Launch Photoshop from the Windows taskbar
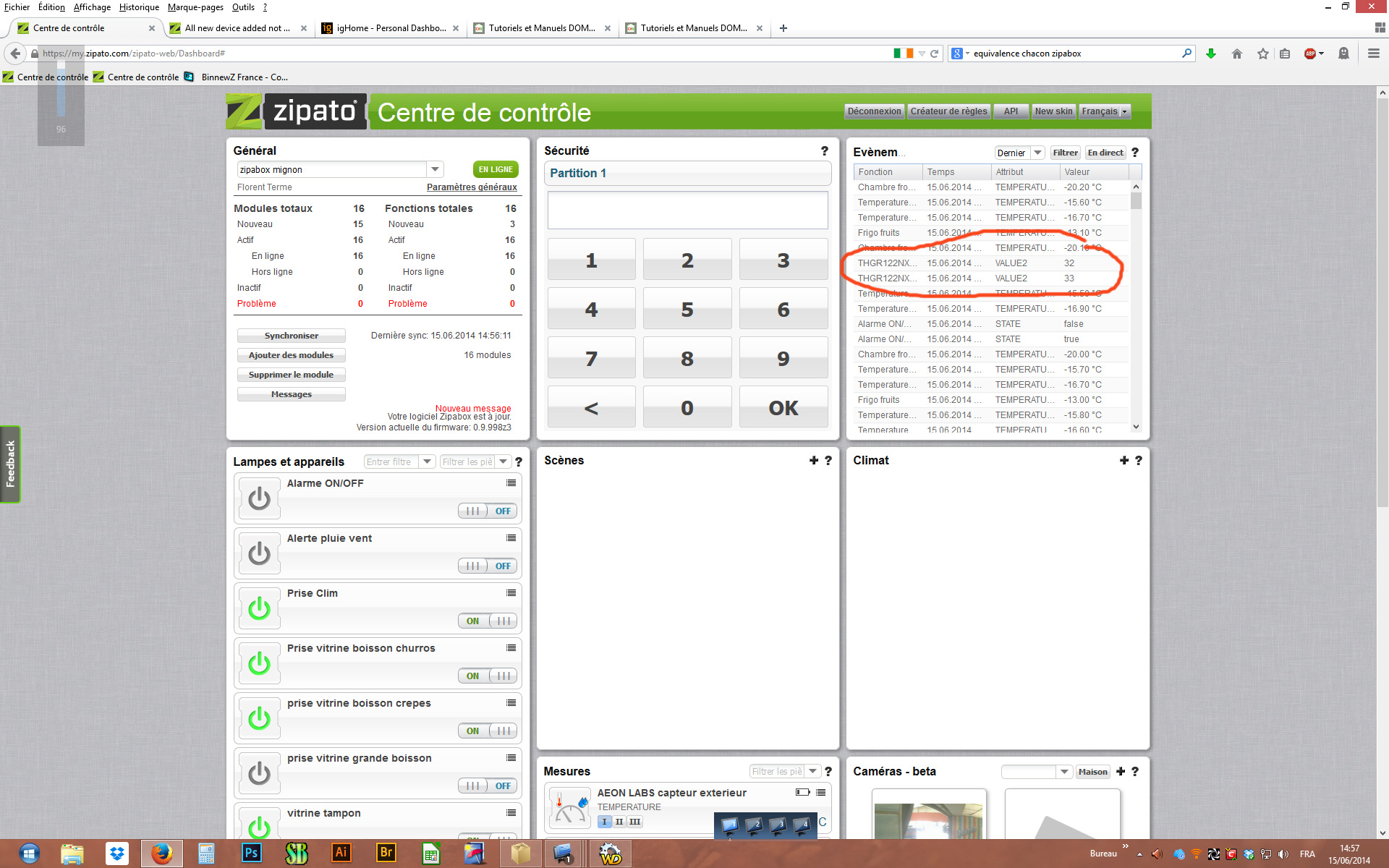 click(x=251, y=853)
